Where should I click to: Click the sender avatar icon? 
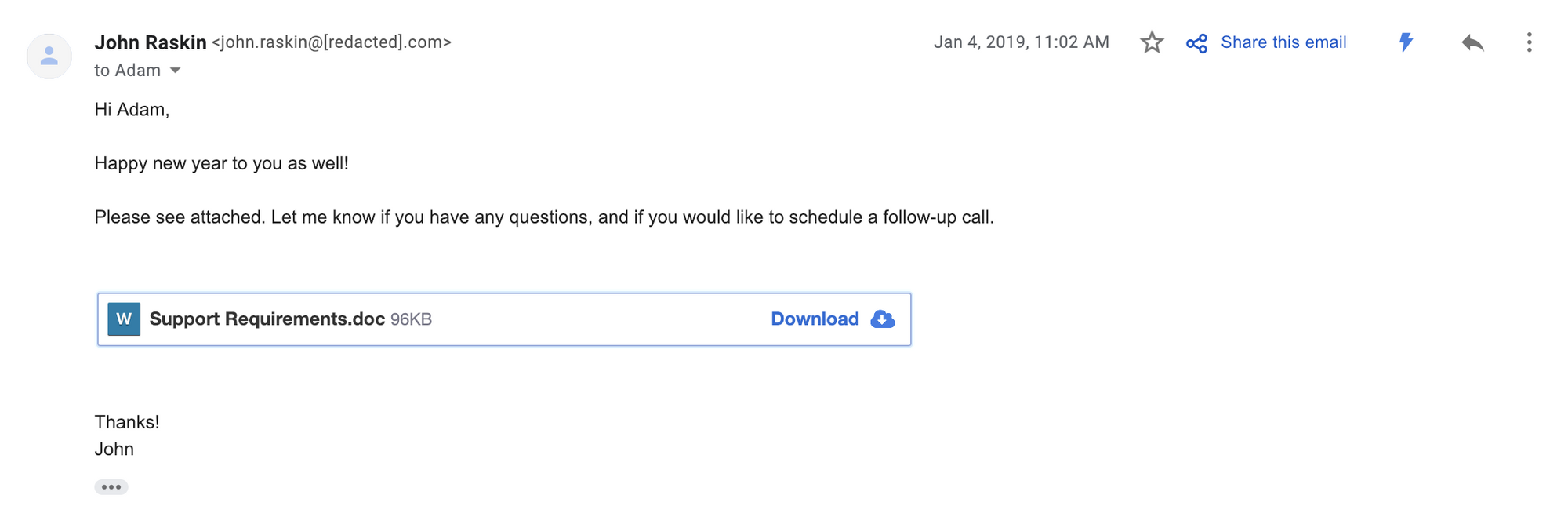(49, 56)
